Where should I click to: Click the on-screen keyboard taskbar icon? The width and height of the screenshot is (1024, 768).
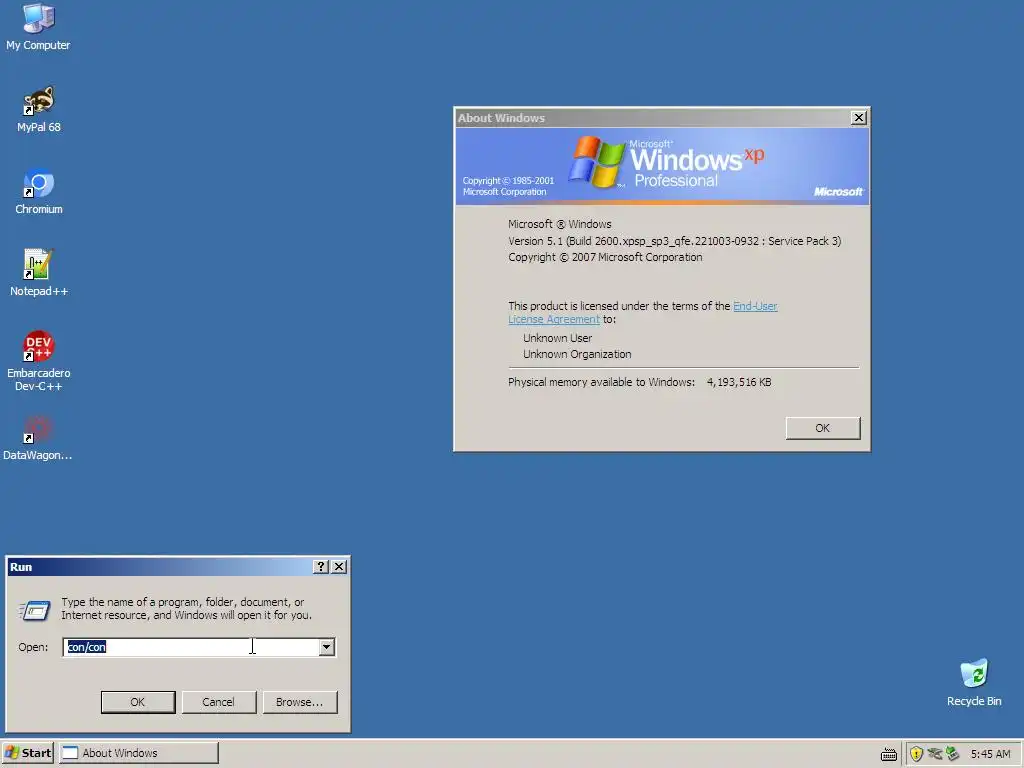(889, 754)
